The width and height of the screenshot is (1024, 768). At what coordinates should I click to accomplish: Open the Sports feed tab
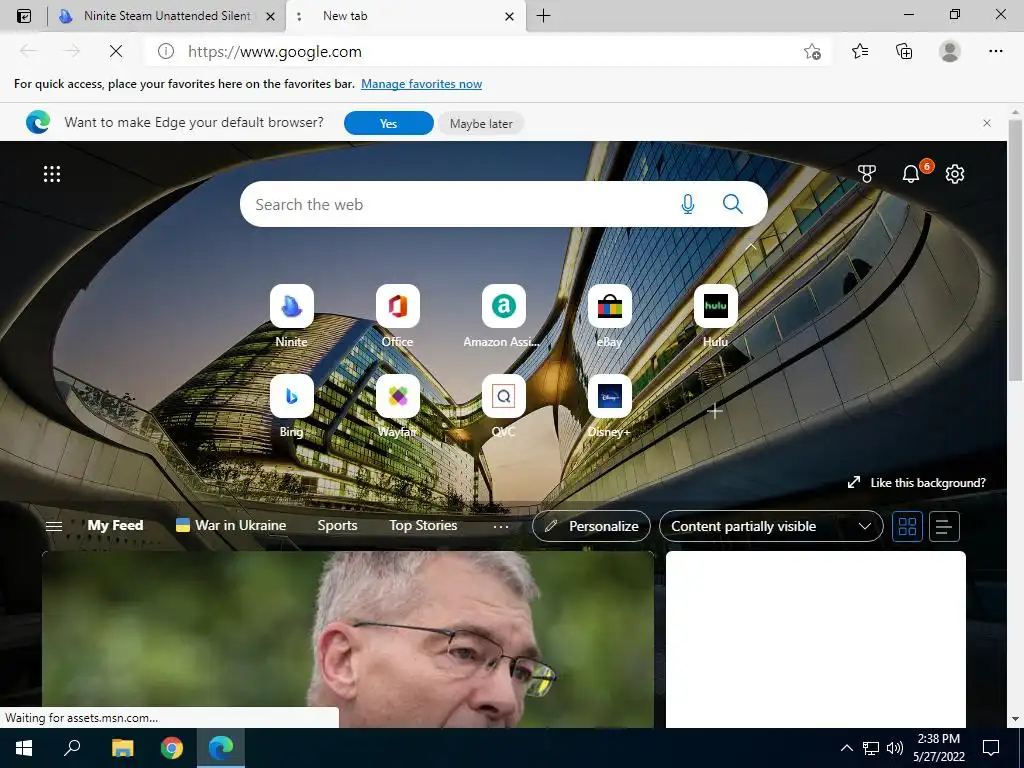(x=337, y=526)
